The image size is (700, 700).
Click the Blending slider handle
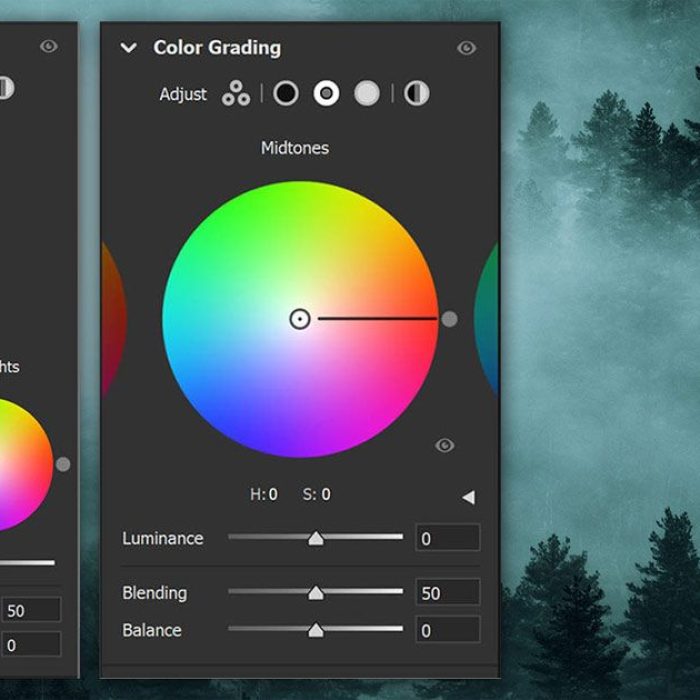(x=316, y=593)
